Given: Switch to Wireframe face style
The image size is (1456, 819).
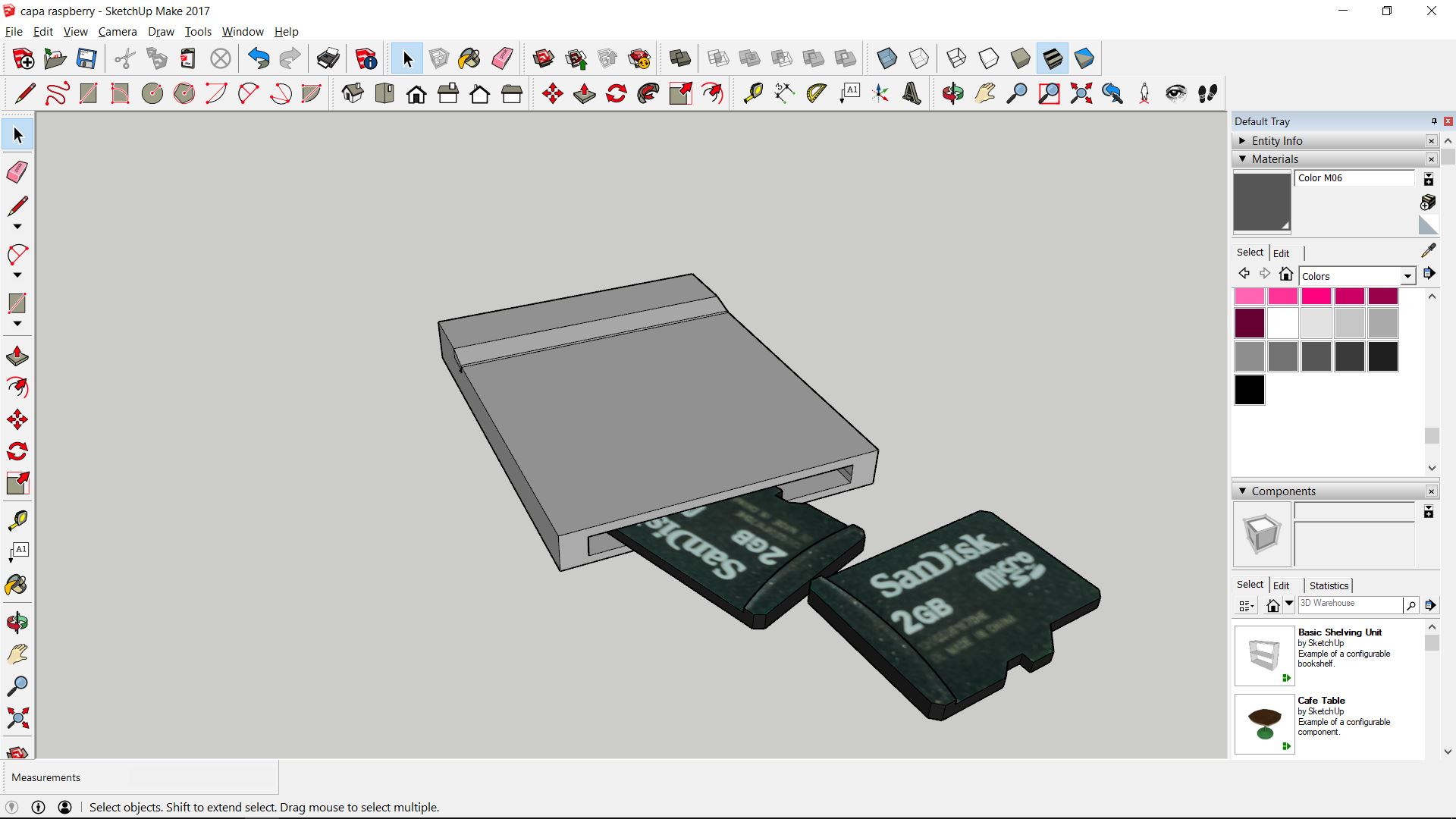Looking at the screenshot, I should (x=956, y=58).
